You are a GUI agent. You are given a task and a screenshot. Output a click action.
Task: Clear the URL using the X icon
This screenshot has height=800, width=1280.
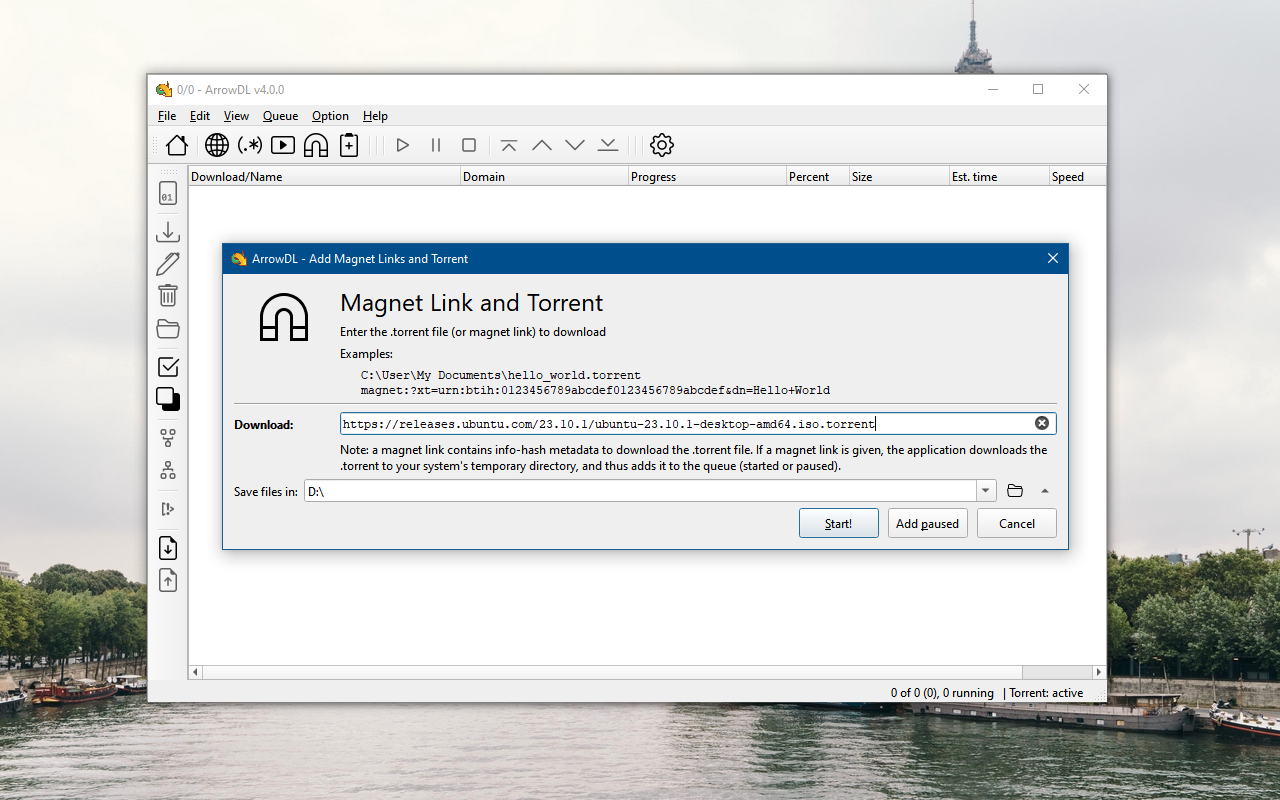pos(1041,423)
